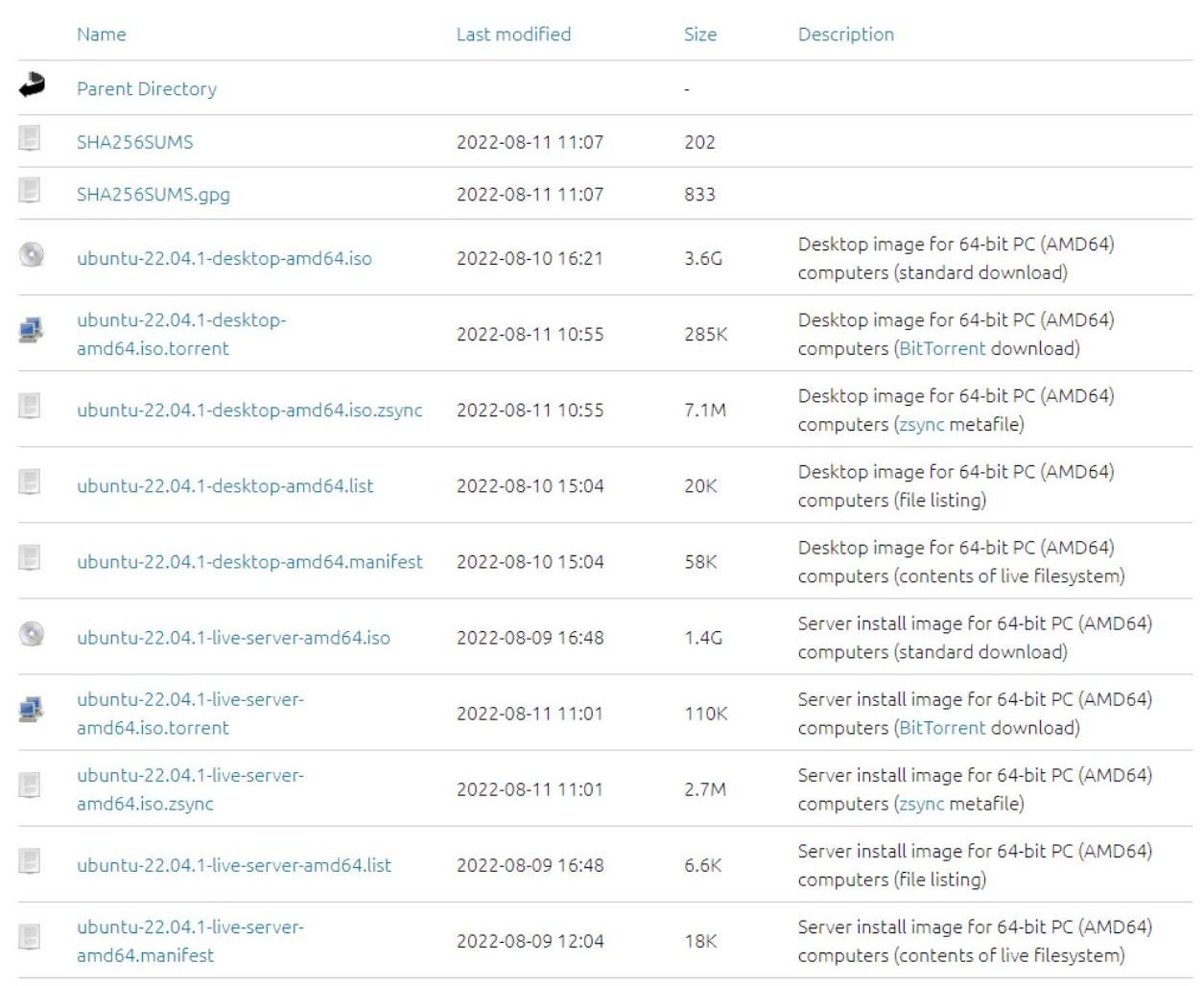This screenshot has height=986, width=1204.
Task: Download ubuntu-22.04.1-live-server-amd64.iso.torrent file
Action: 190,714
